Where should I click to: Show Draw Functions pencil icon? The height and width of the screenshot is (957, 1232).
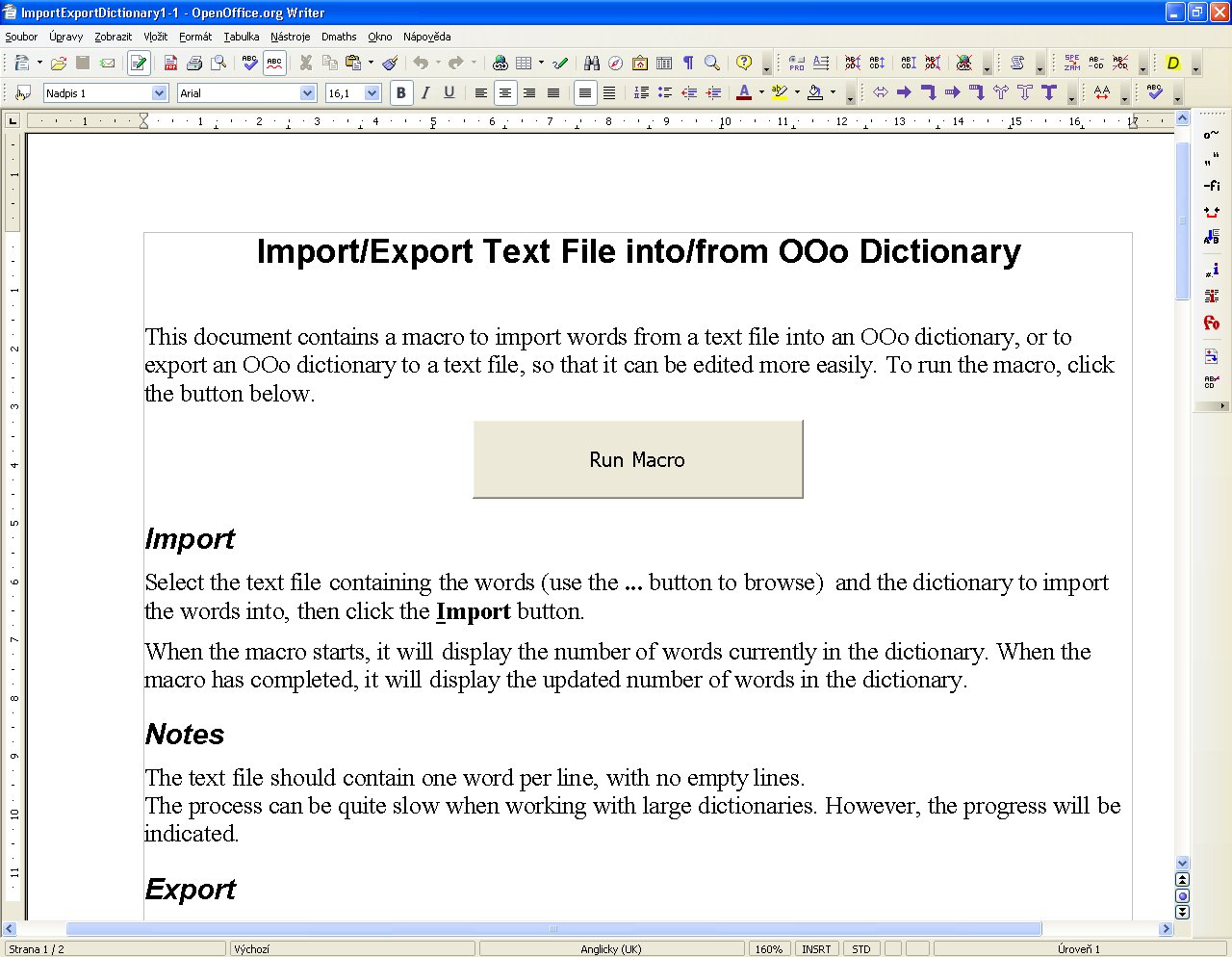pos(560,63)
